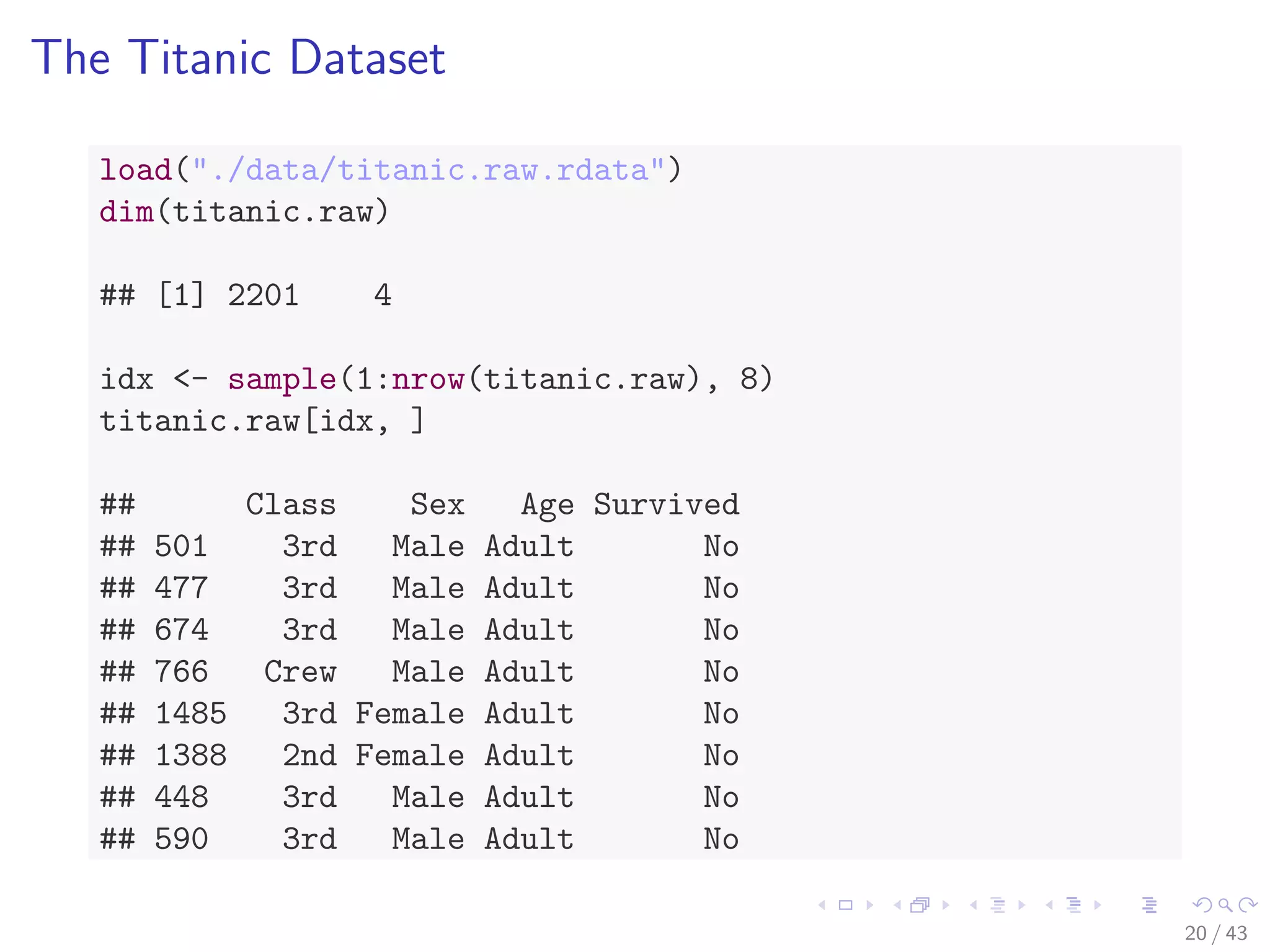Click the stacked frames icon
This screenshot has width=1270, height=952.
click(x=920, y=905)
